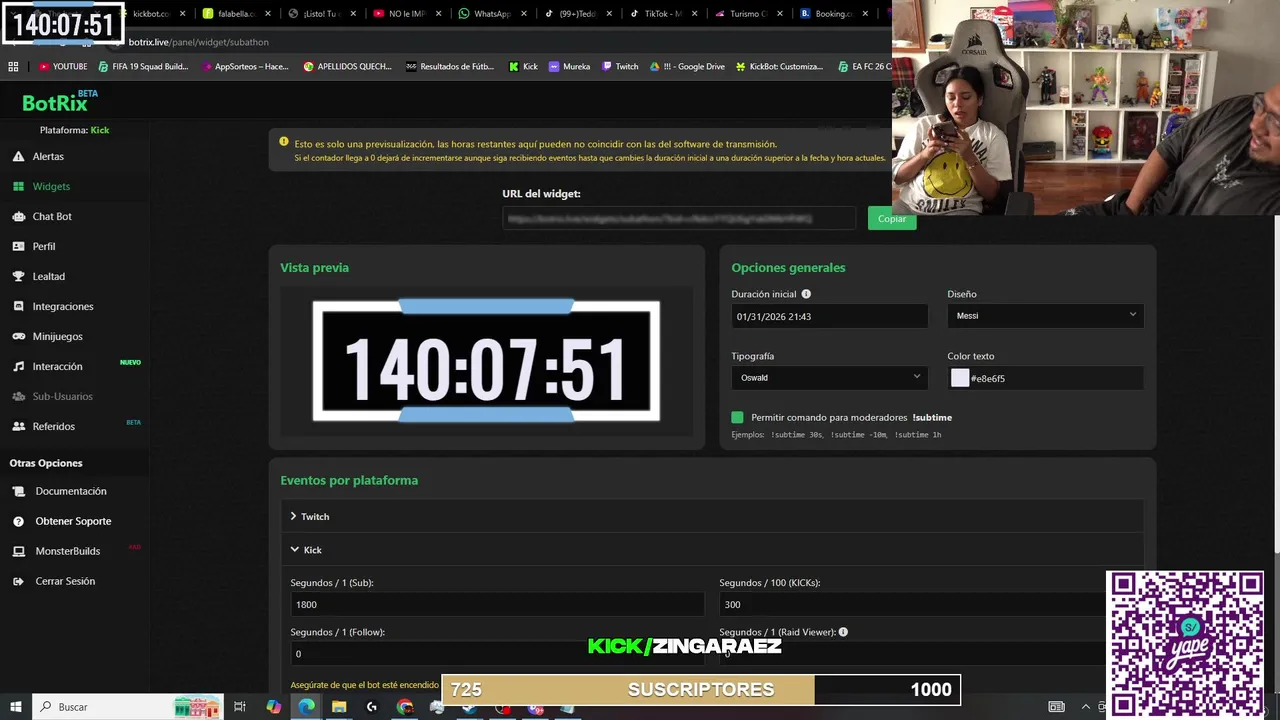The image size is (1280, 720).
Task: Open Task View on the taskbar
Action: (x=240, y=707)
